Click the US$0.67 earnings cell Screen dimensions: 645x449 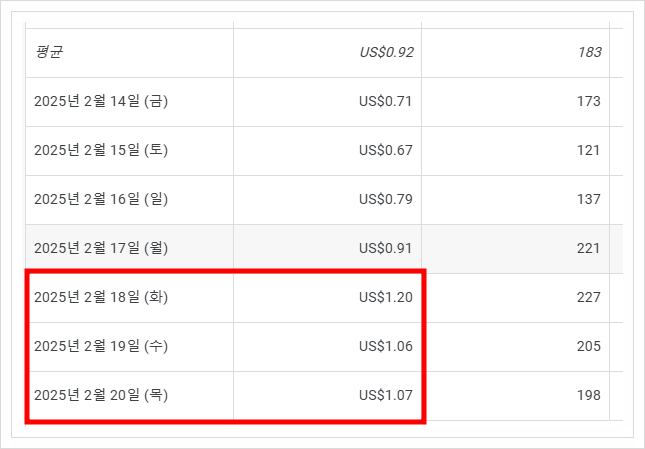(x=386, y=150)
